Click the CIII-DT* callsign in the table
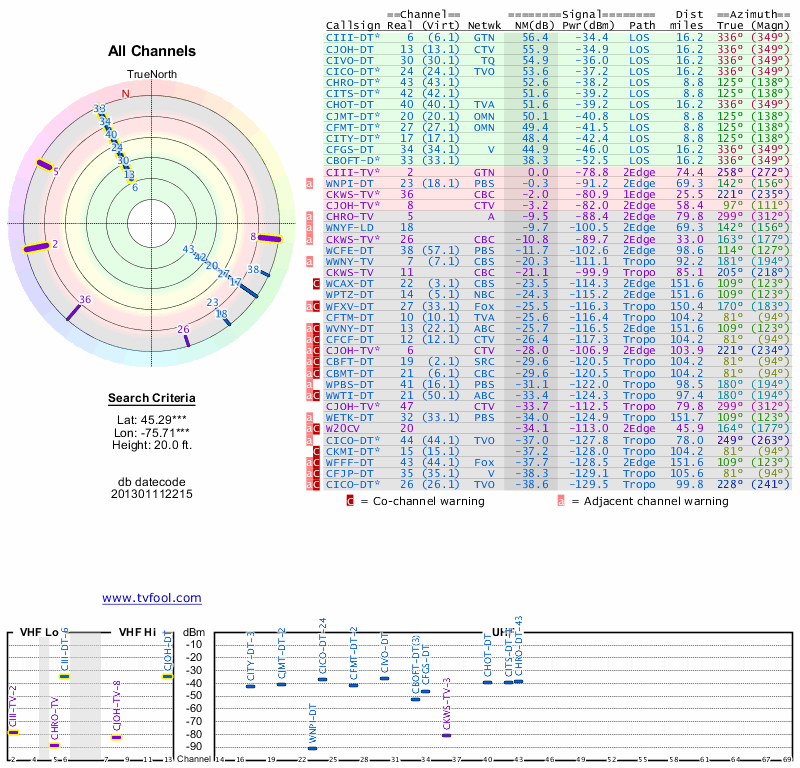Screen dimensions: 800x768 coord(353,38)
